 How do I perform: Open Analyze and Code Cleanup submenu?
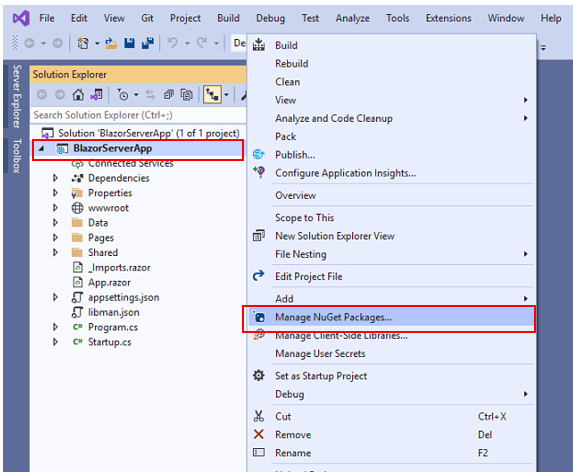click(391, 118)
